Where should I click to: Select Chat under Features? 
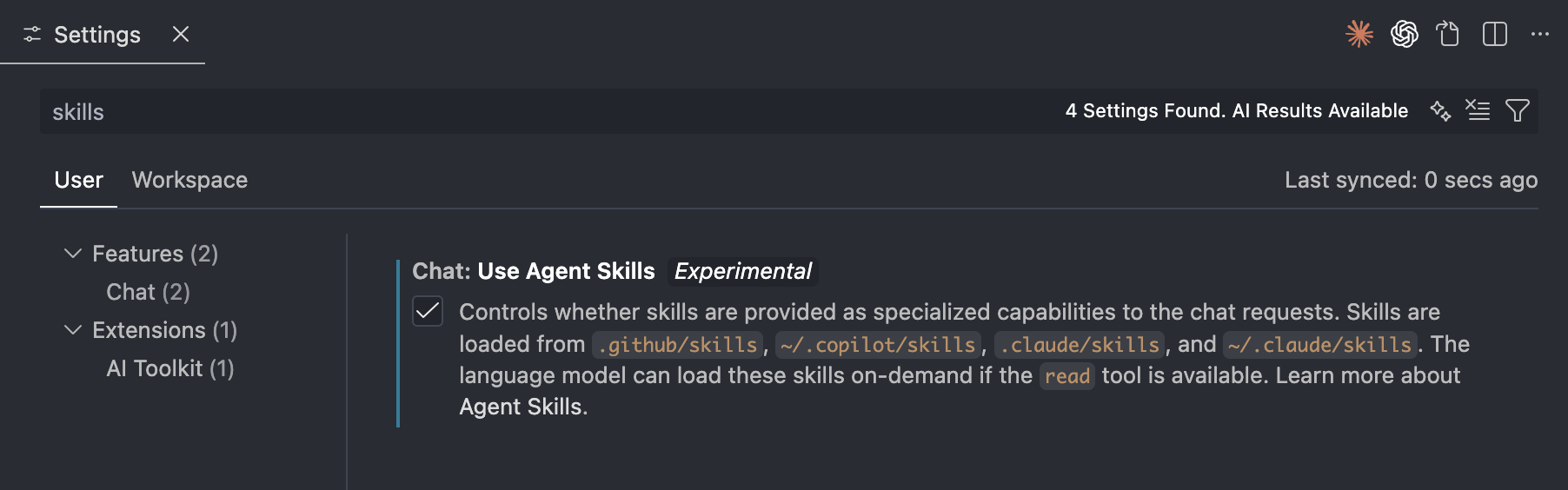point(148,292)
